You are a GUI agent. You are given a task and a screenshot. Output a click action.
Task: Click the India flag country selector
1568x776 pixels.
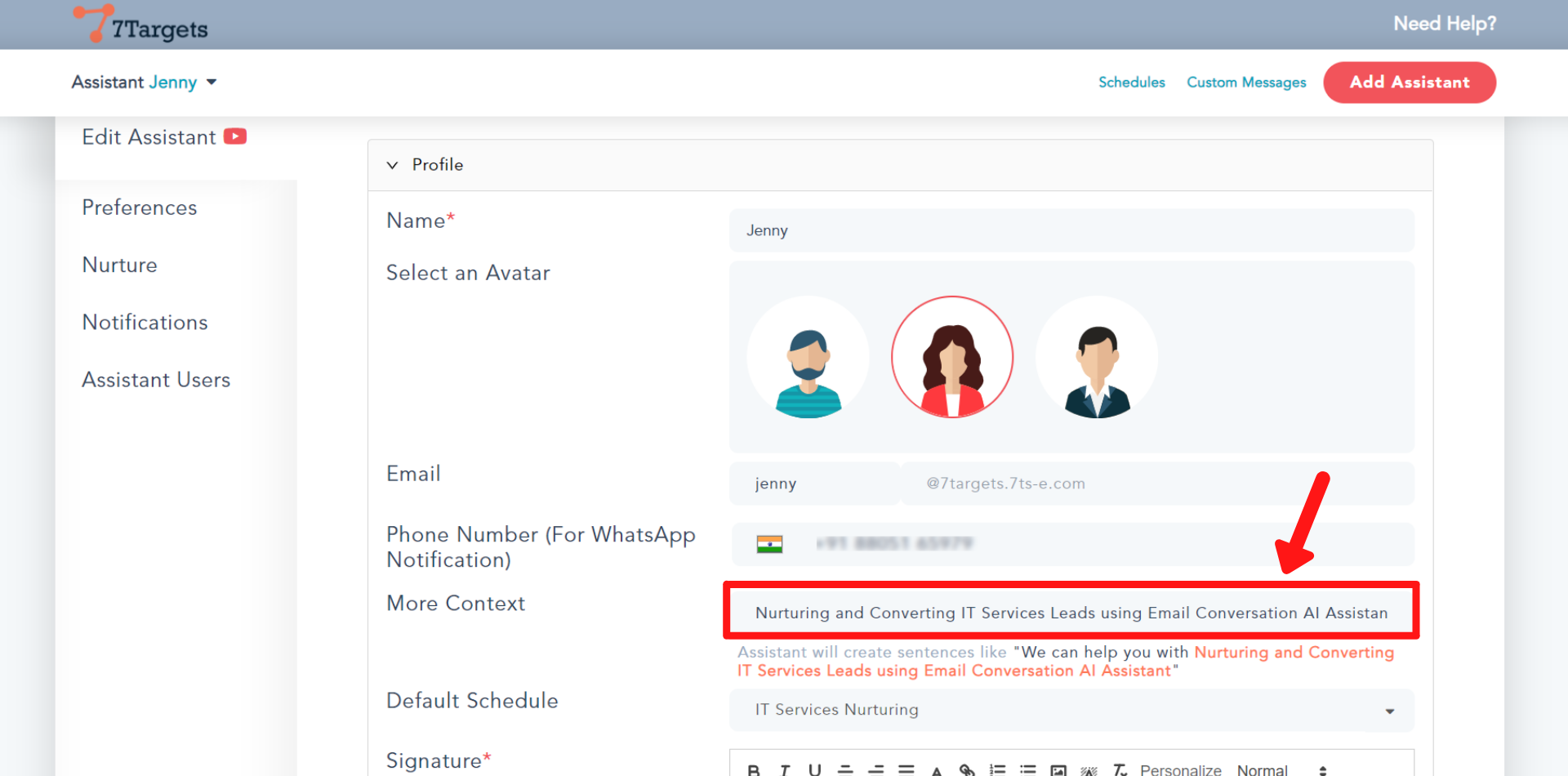769,544
